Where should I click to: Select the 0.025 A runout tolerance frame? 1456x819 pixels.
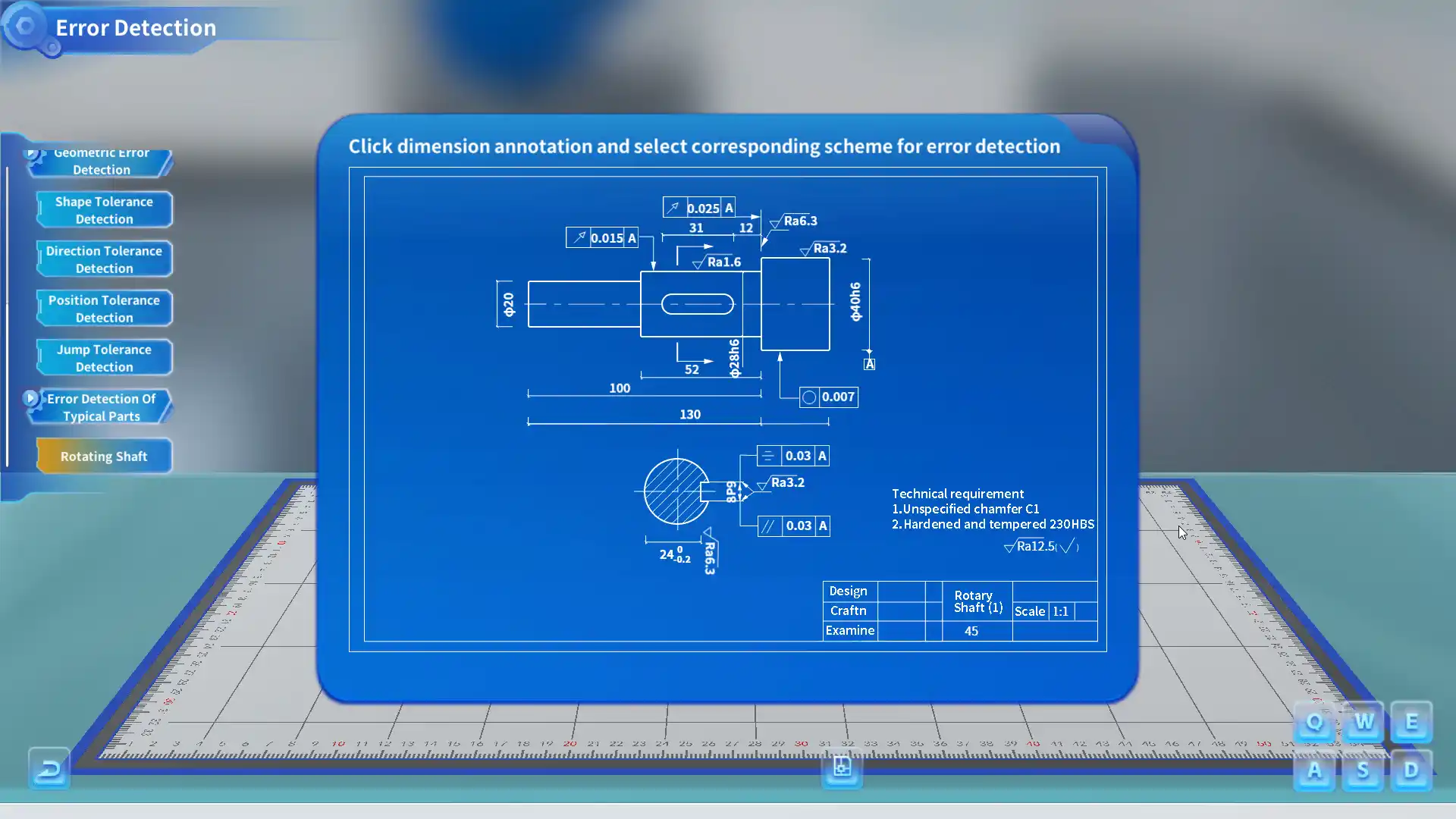pos(700,206)
